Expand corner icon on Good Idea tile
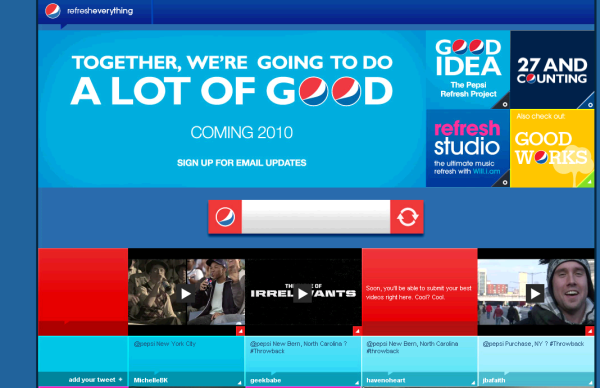The image size is (600, 388). 505,104
